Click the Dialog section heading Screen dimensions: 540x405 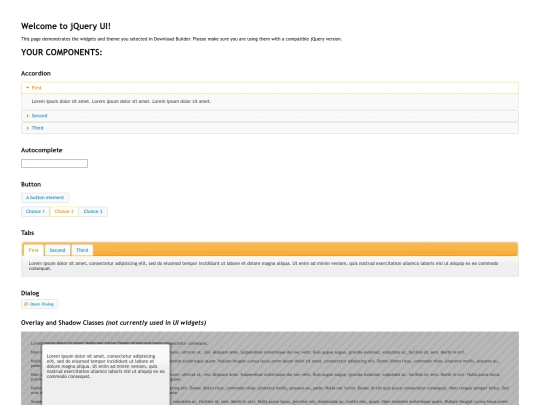pos(30,293)
